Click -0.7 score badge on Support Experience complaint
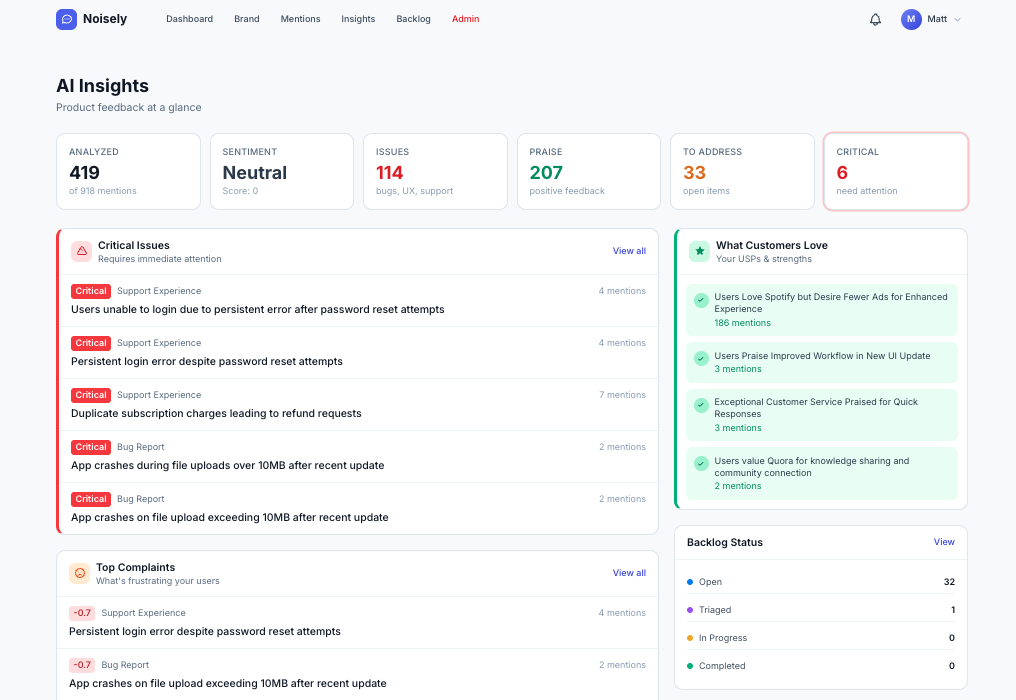1016x700 pixels. point(82,613)
